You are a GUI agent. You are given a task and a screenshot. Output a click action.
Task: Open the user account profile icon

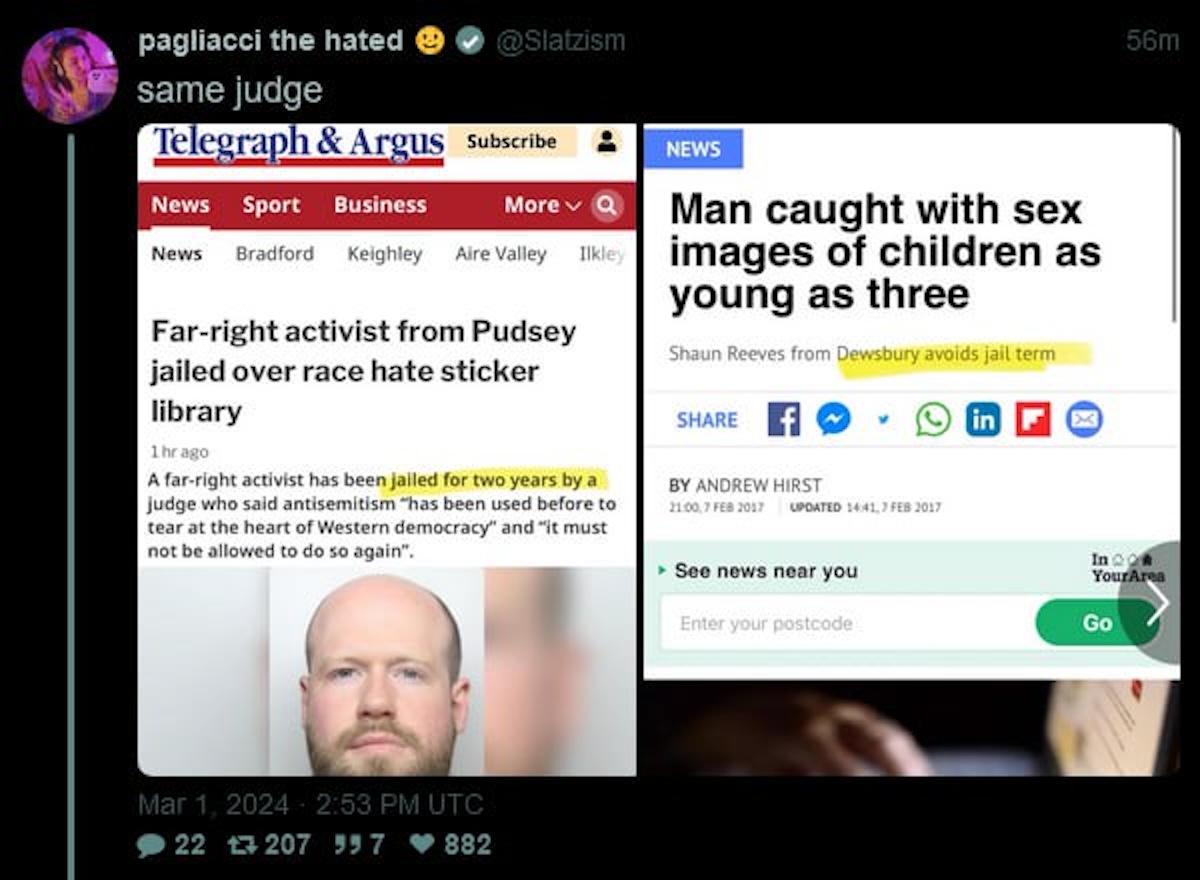coord(607,141)
